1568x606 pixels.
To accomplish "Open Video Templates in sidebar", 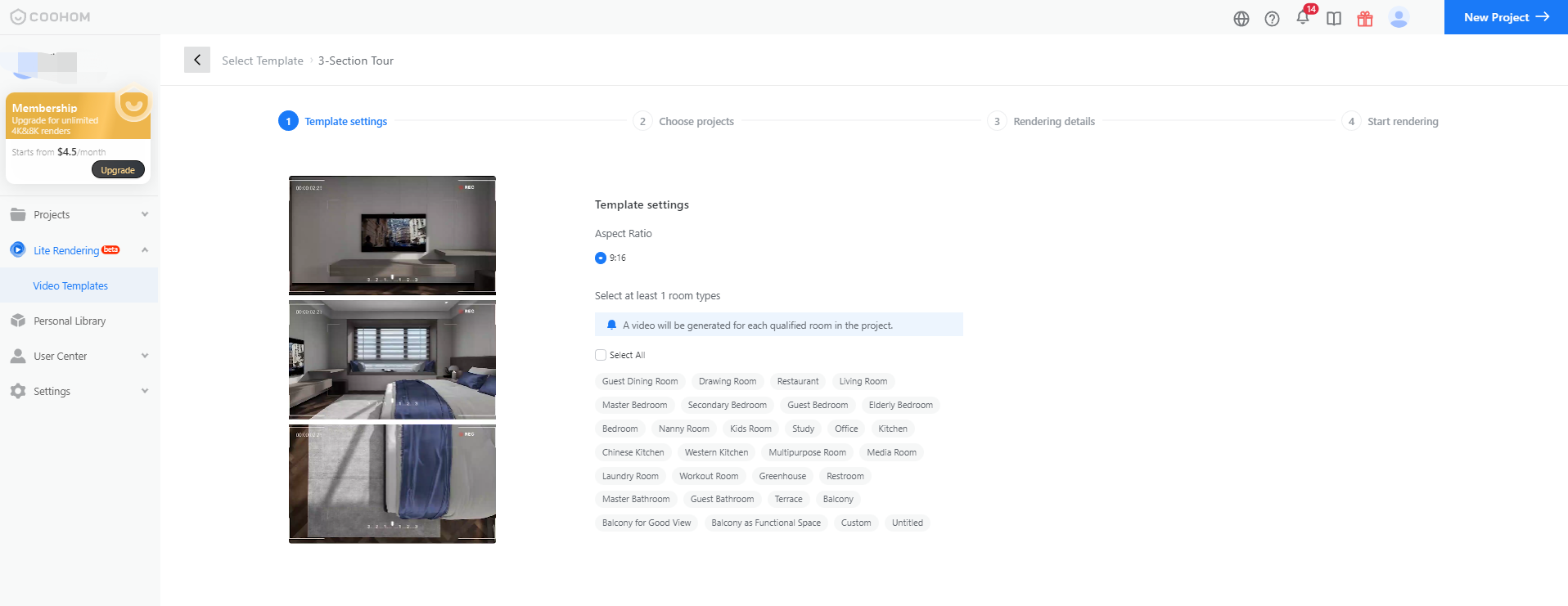I will (x=70, y=285).
